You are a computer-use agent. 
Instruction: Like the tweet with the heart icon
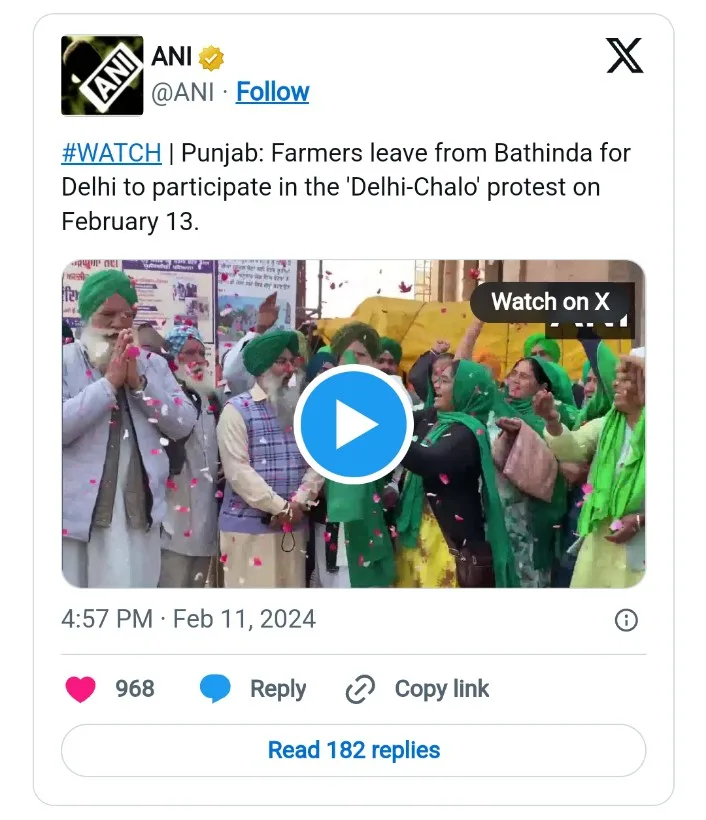click(x=81, y=689)
